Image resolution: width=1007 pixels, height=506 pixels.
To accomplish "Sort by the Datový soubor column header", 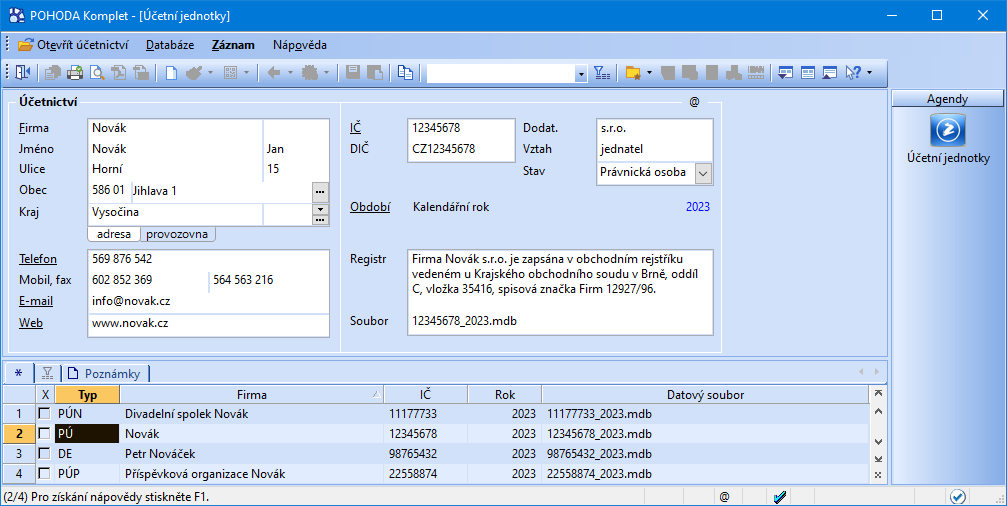I will [x=705, y=394].
